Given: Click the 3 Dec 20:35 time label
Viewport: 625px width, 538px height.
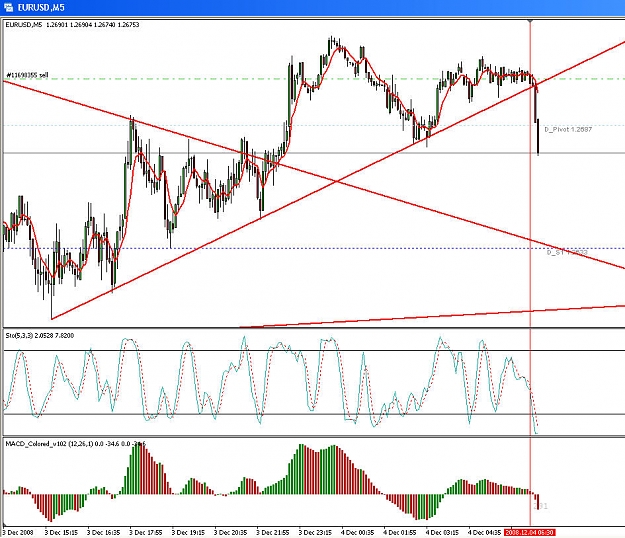Looking at the screenshot, I should 230,532.
